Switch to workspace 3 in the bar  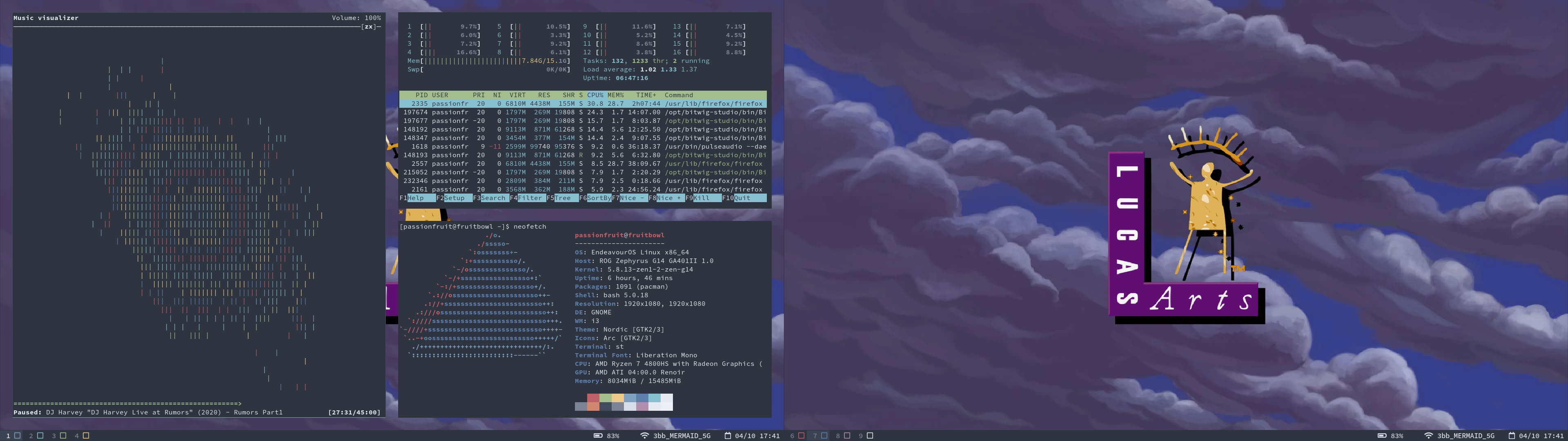(x=59, y=436)
